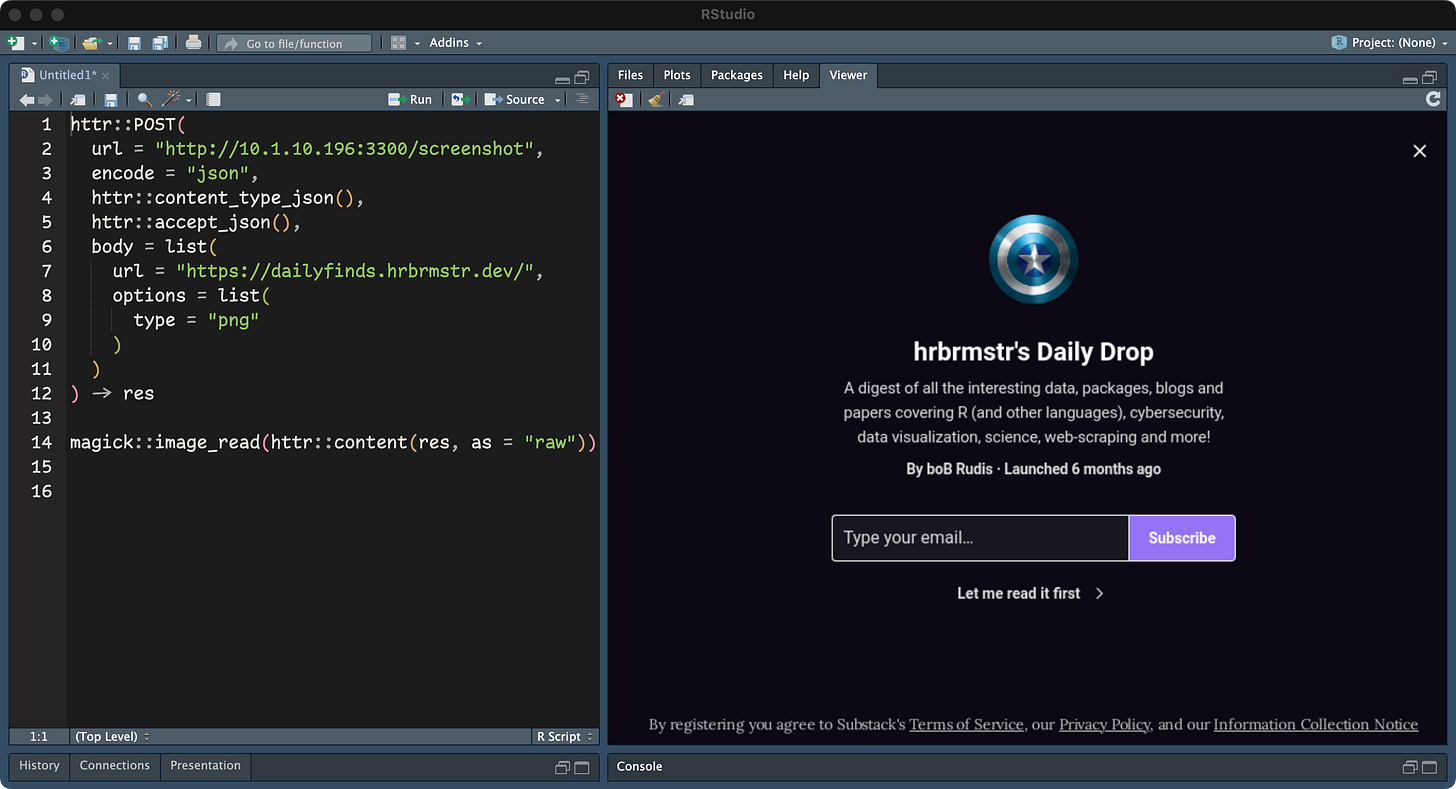Switch to the Connections tab
This screenshot has width=1456, height=789.
(x=115, y=766)
